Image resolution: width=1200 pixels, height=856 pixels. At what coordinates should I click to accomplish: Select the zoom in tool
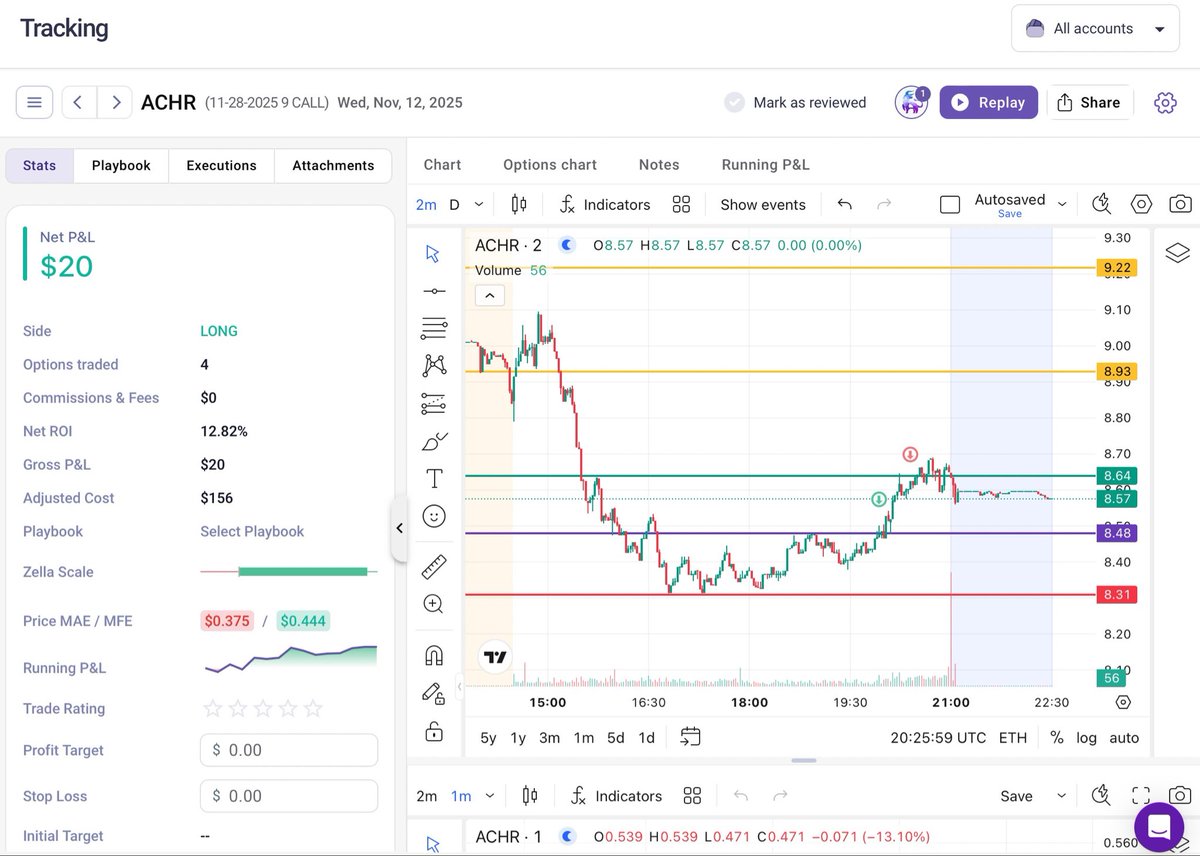pyautogui.click(x=434, y=604)
